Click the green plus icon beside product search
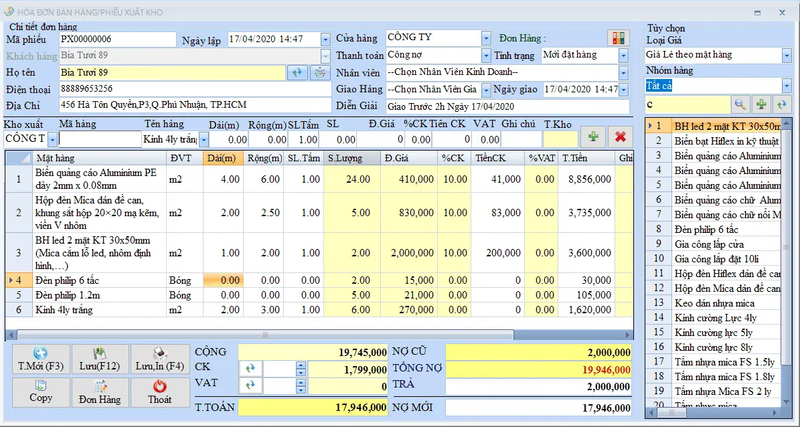The image size is (800, 427). (761, 104)
